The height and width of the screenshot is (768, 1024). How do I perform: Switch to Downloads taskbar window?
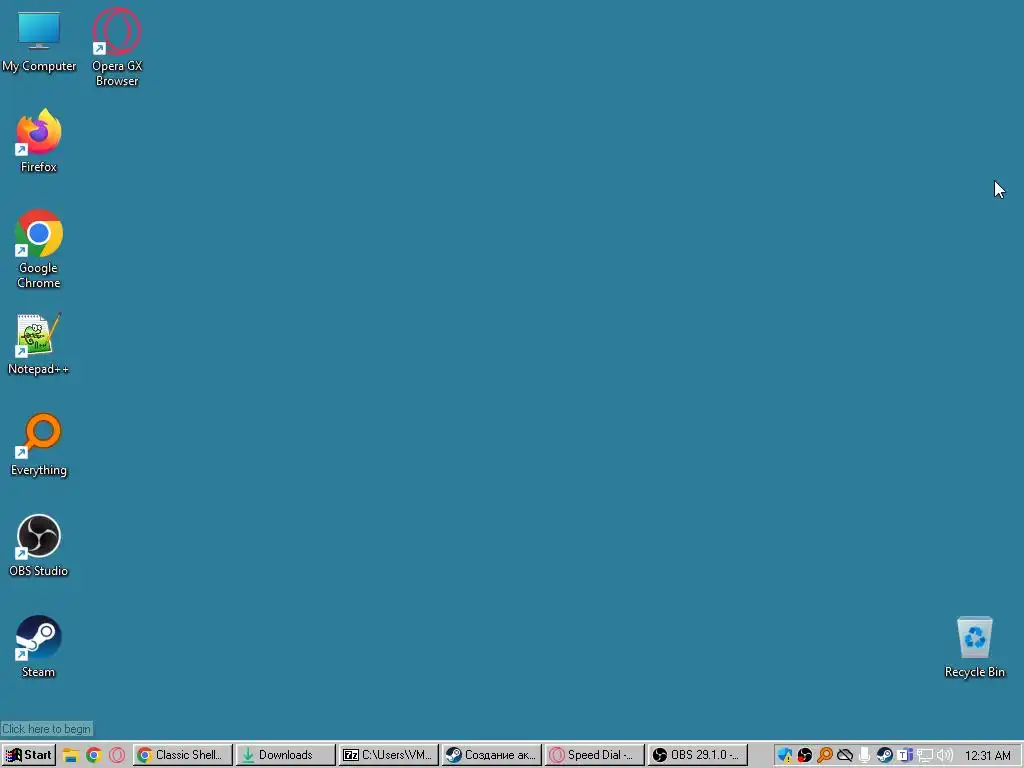point(285,755)
